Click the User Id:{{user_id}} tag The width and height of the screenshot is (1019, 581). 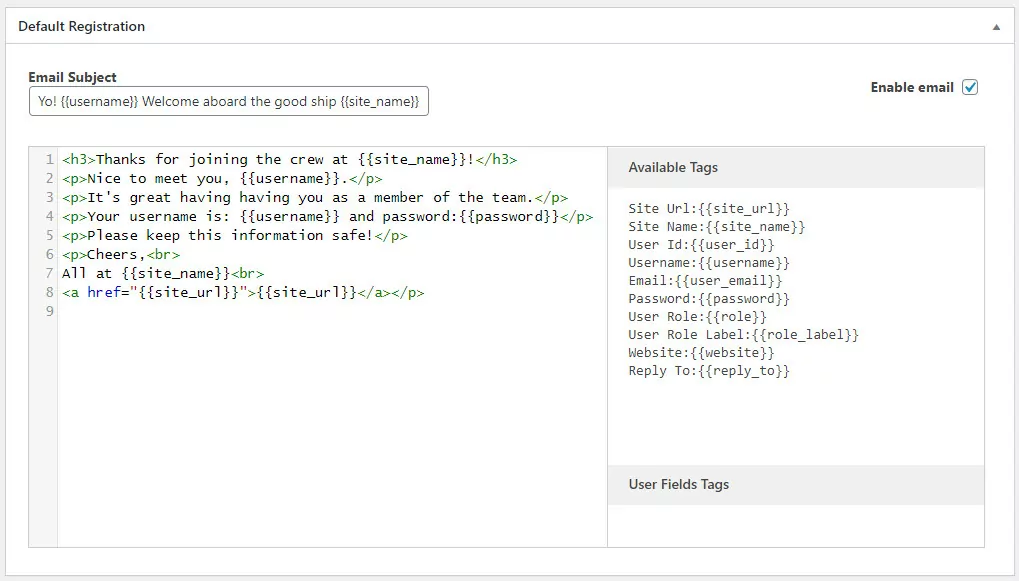click(x=701, y=244)
